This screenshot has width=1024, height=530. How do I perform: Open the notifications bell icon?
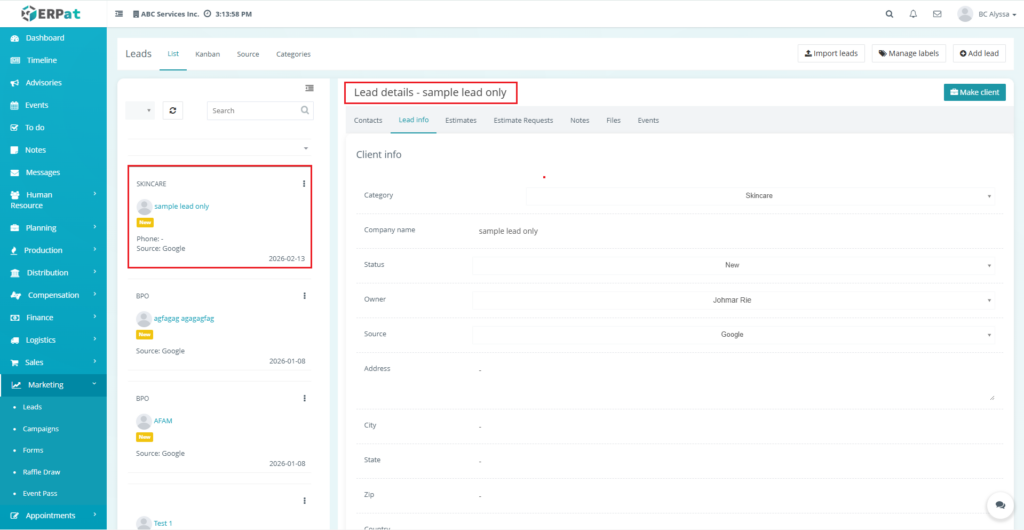(913, 14)
